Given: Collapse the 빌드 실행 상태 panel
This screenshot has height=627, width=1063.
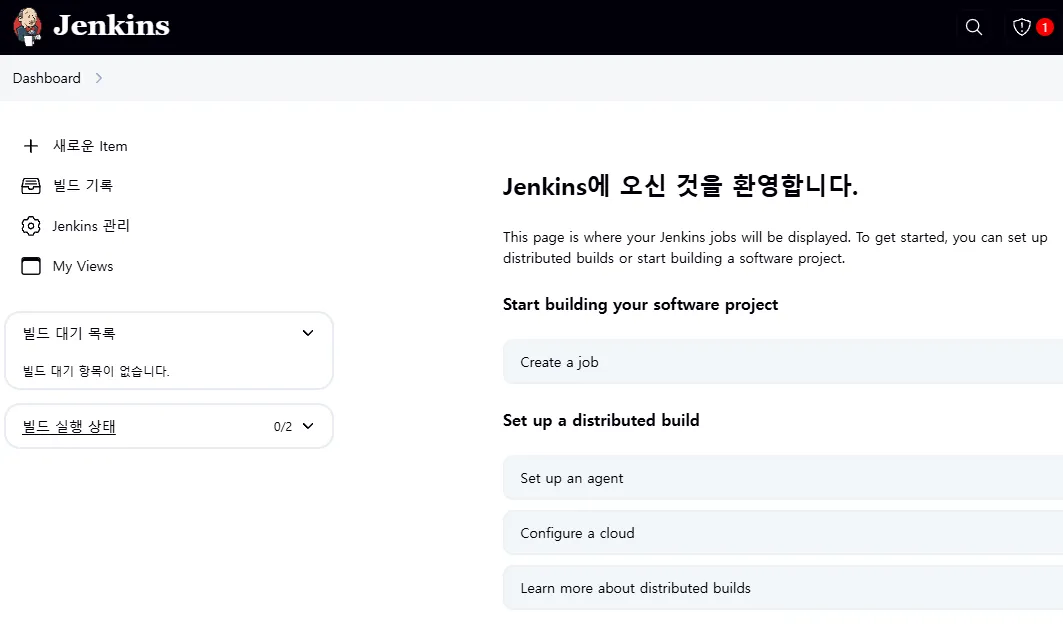Looking at the screenshot, I should (x=308, y=426).
